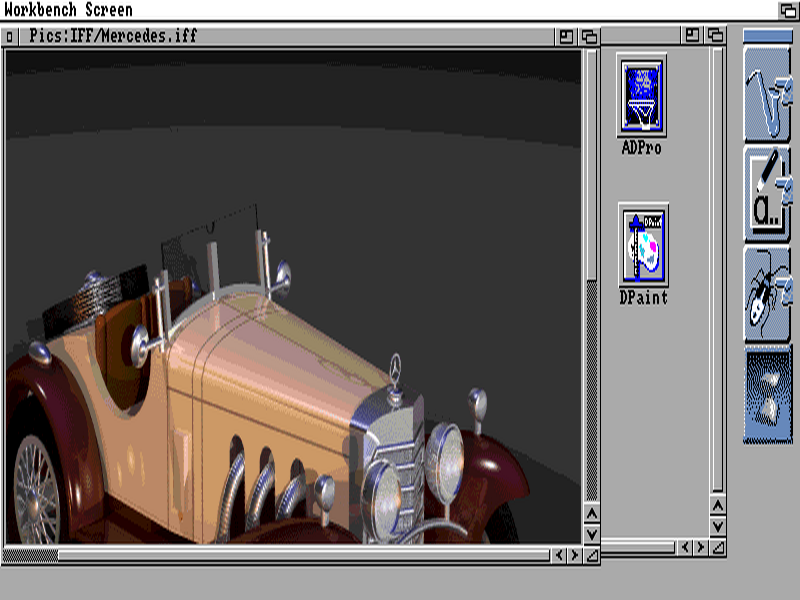800x600 pixels.
Task: Close the Mercedes.iff picture window
Action: pyautogui.click(x=10, y=36)
